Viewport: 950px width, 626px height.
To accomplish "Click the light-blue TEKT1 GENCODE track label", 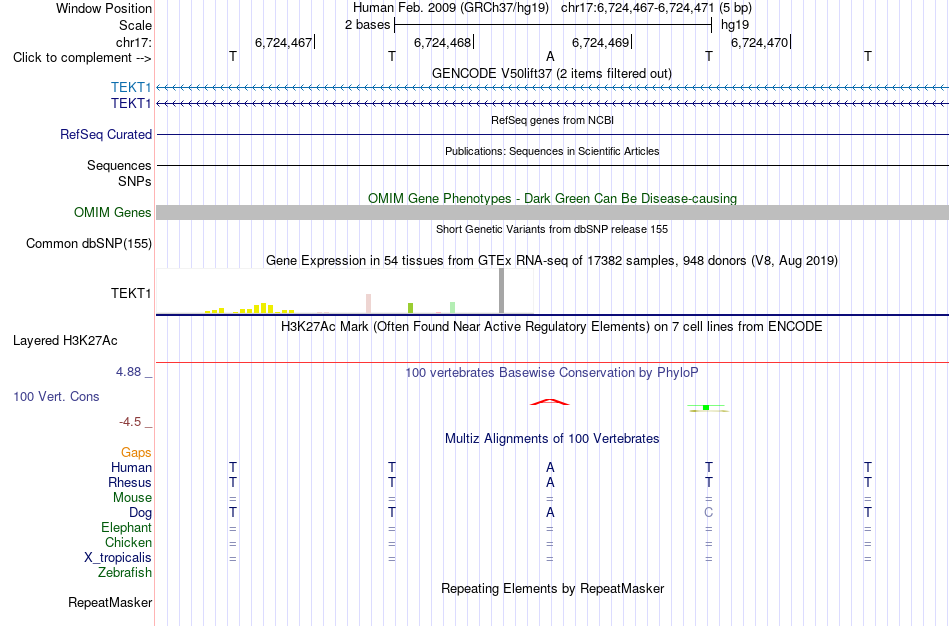I will [x=131, y=87].
